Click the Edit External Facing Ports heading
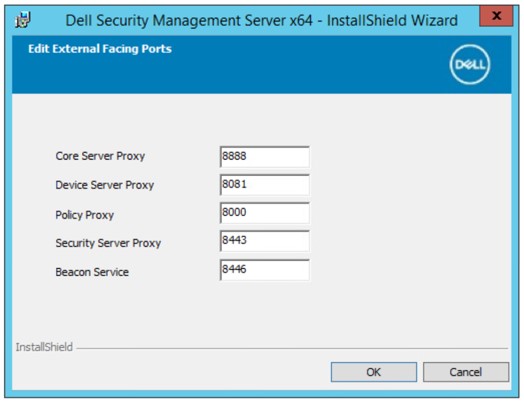Viewport: 524px width, 403px height. 100,49
